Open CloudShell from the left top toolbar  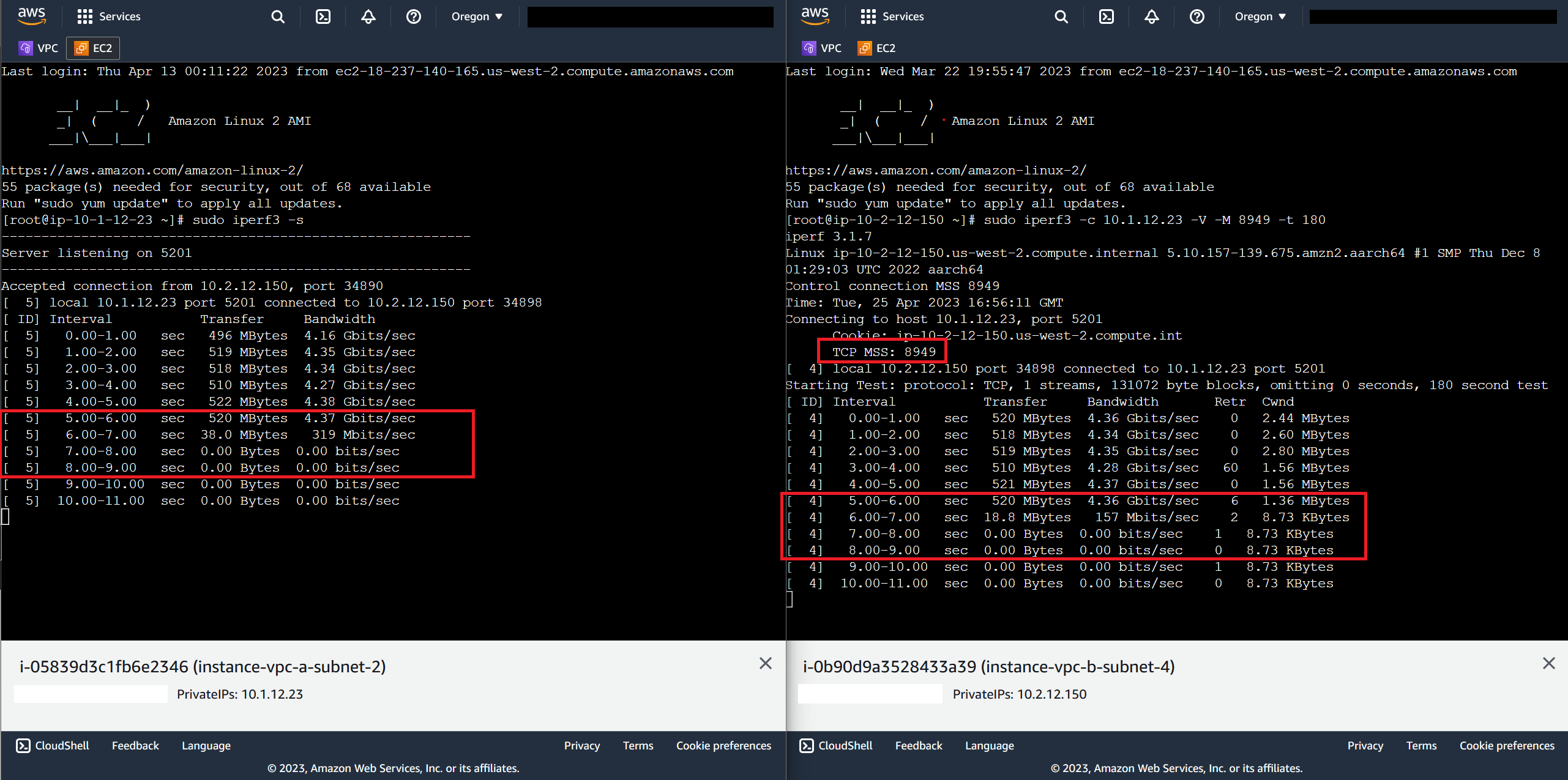click(323, 17)
